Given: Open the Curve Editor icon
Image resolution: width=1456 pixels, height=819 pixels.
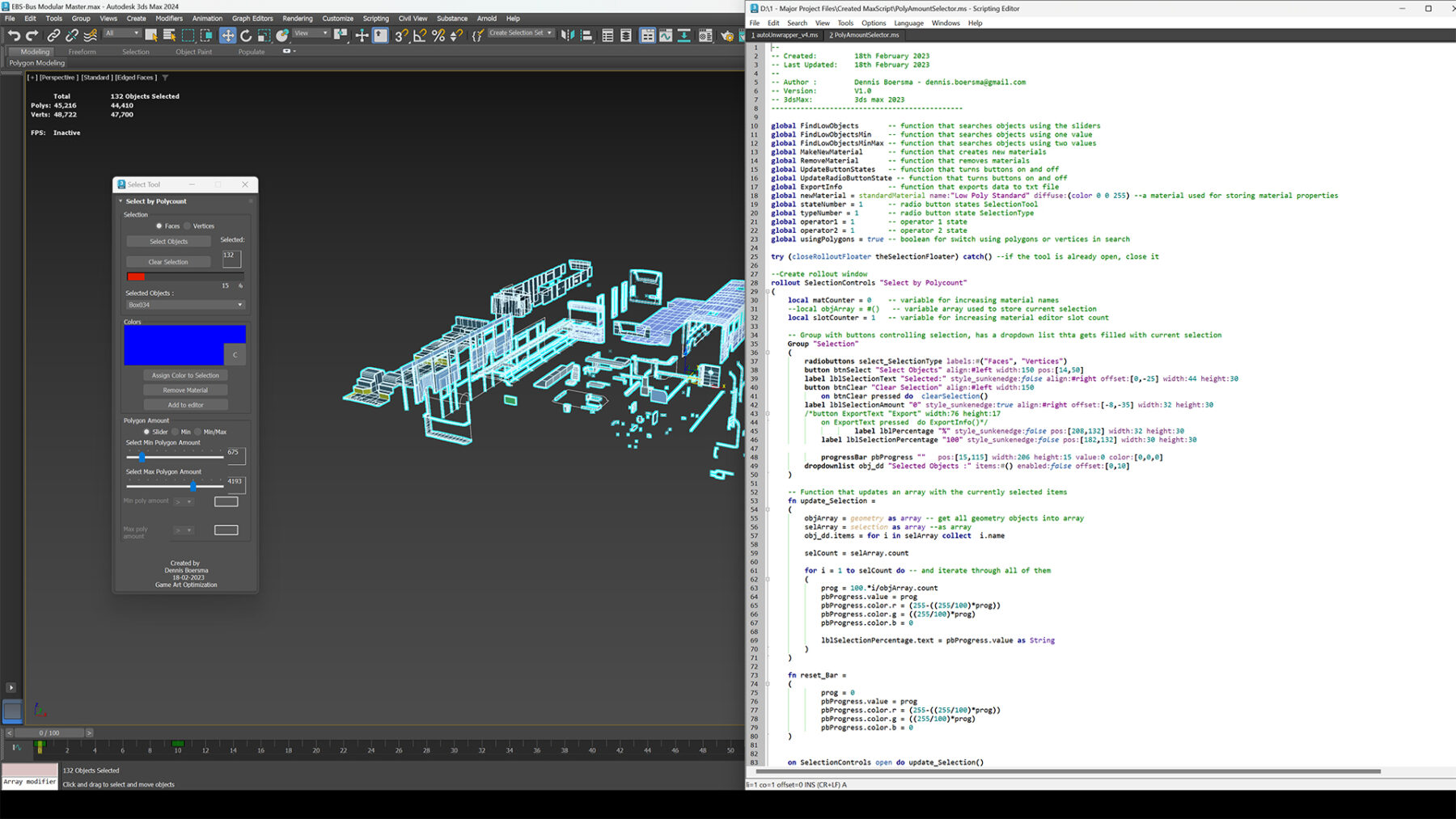Looking at the screenshot, I should pos(666,36).
